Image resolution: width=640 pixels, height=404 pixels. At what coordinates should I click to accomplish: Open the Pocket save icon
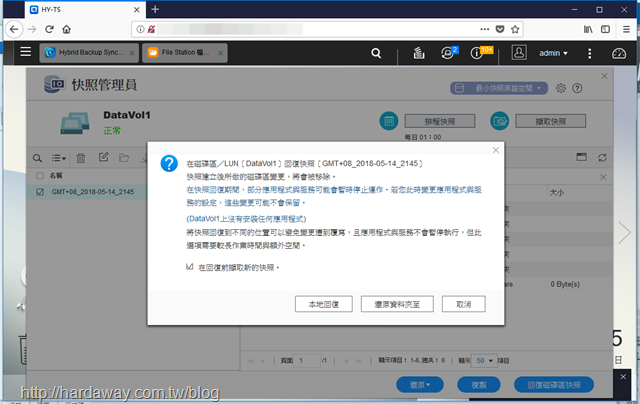pos(500,29)
